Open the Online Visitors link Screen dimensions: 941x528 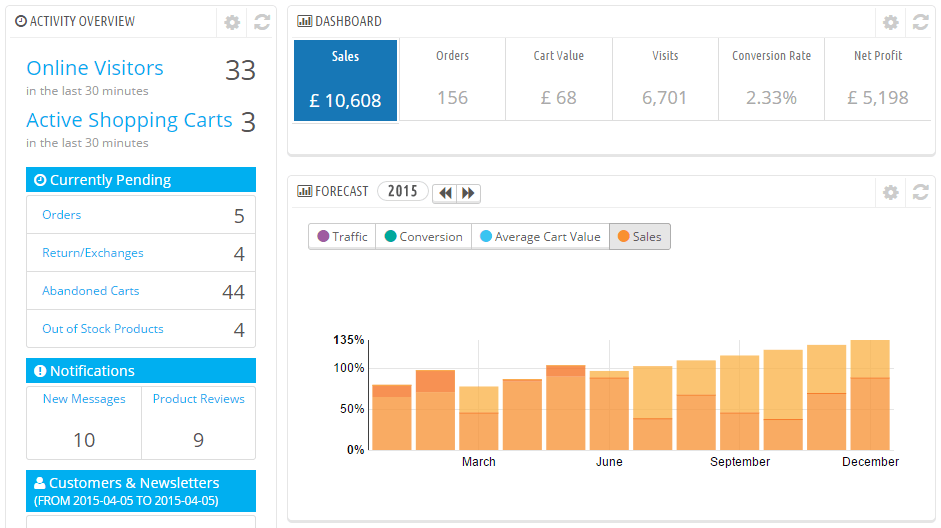(x=95, y=68)
